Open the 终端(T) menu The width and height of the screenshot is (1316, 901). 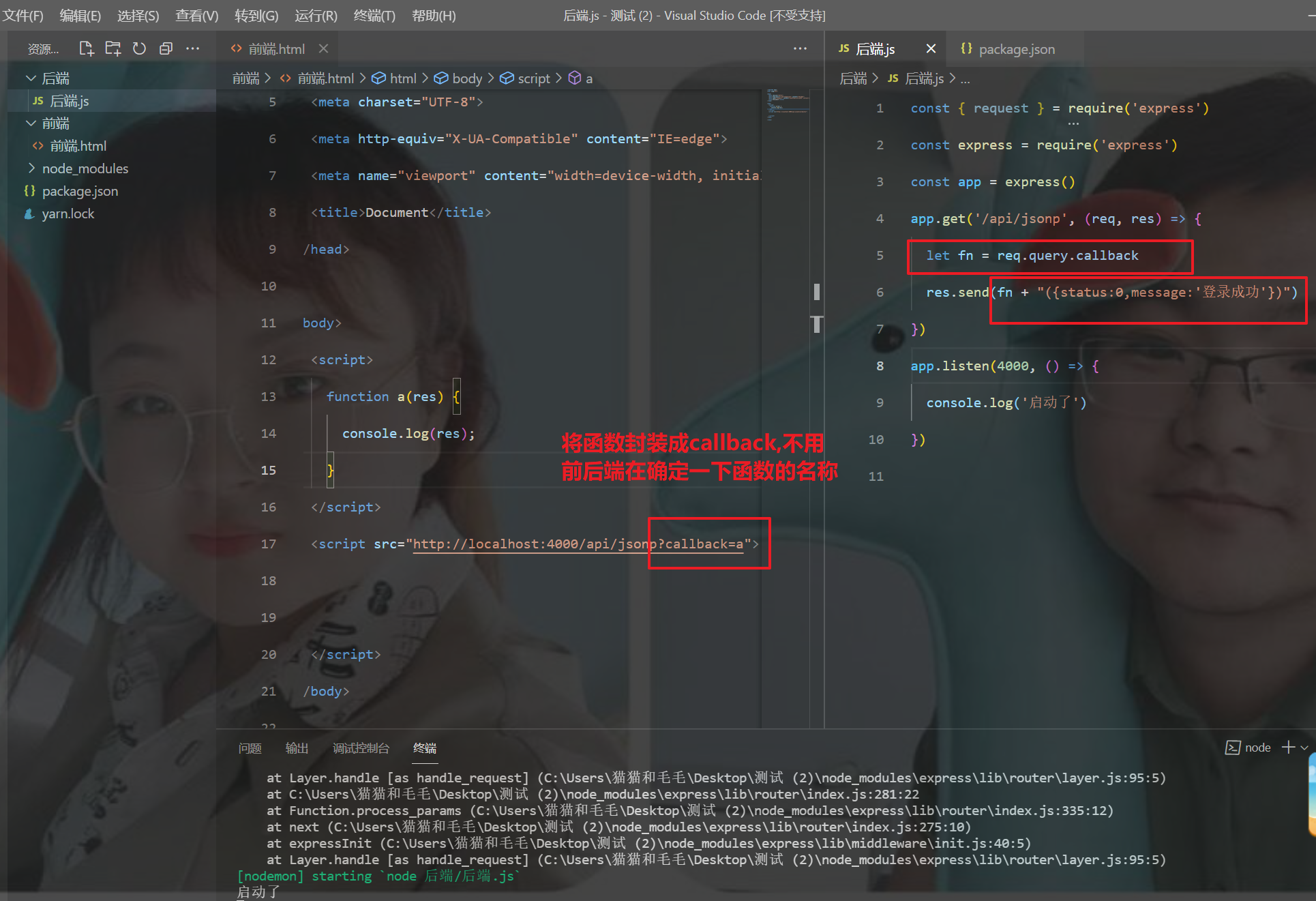point(374,15)
